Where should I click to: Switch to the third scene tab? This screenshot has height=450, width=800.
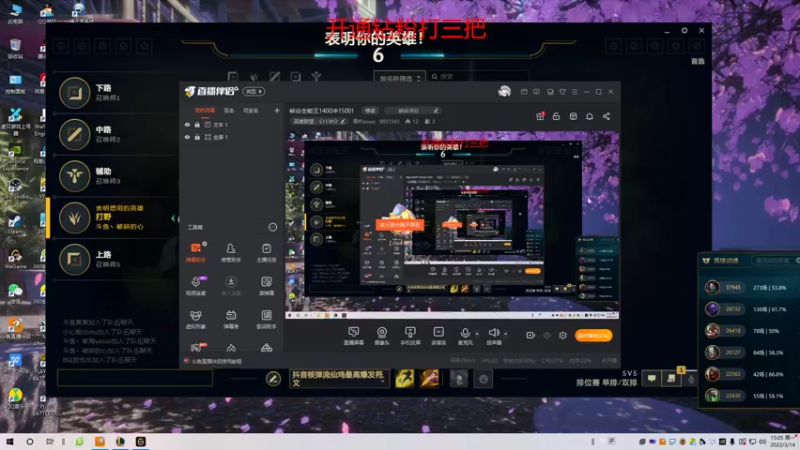coord(250,110)
